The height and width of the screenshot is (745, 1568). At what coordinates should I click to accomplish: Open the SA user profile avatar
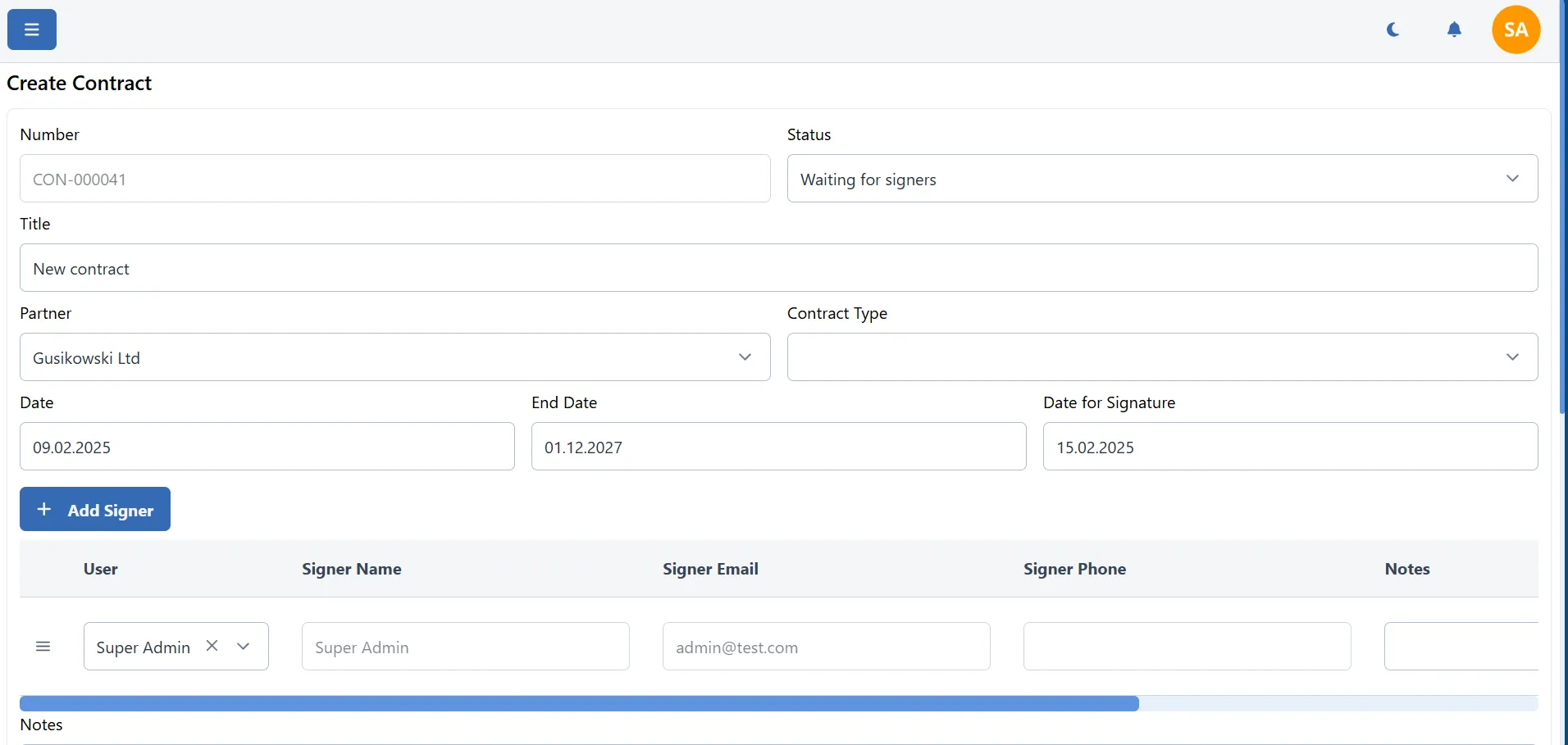pos(1516,30)
